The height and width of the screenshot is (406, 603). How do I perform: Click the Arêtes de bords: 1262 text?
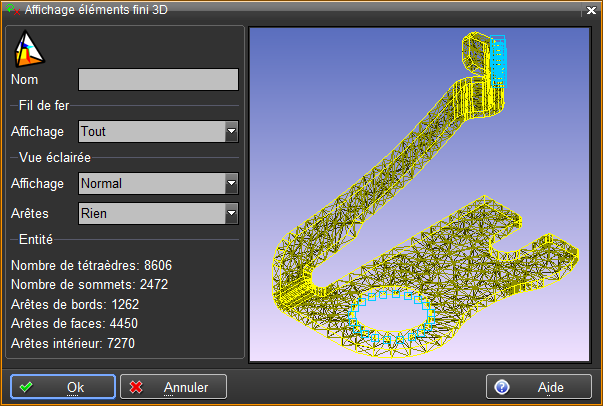tap(75, 304)
